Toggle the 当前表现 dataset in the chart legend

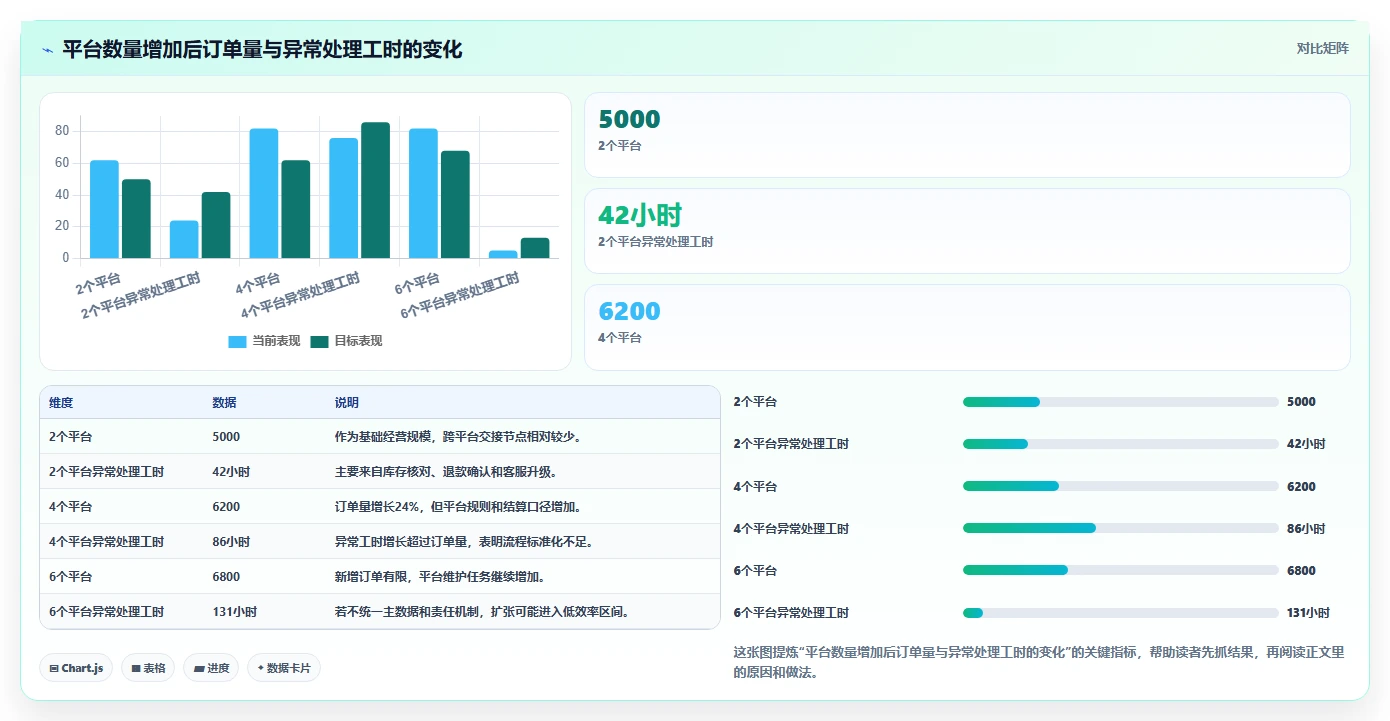264,341
